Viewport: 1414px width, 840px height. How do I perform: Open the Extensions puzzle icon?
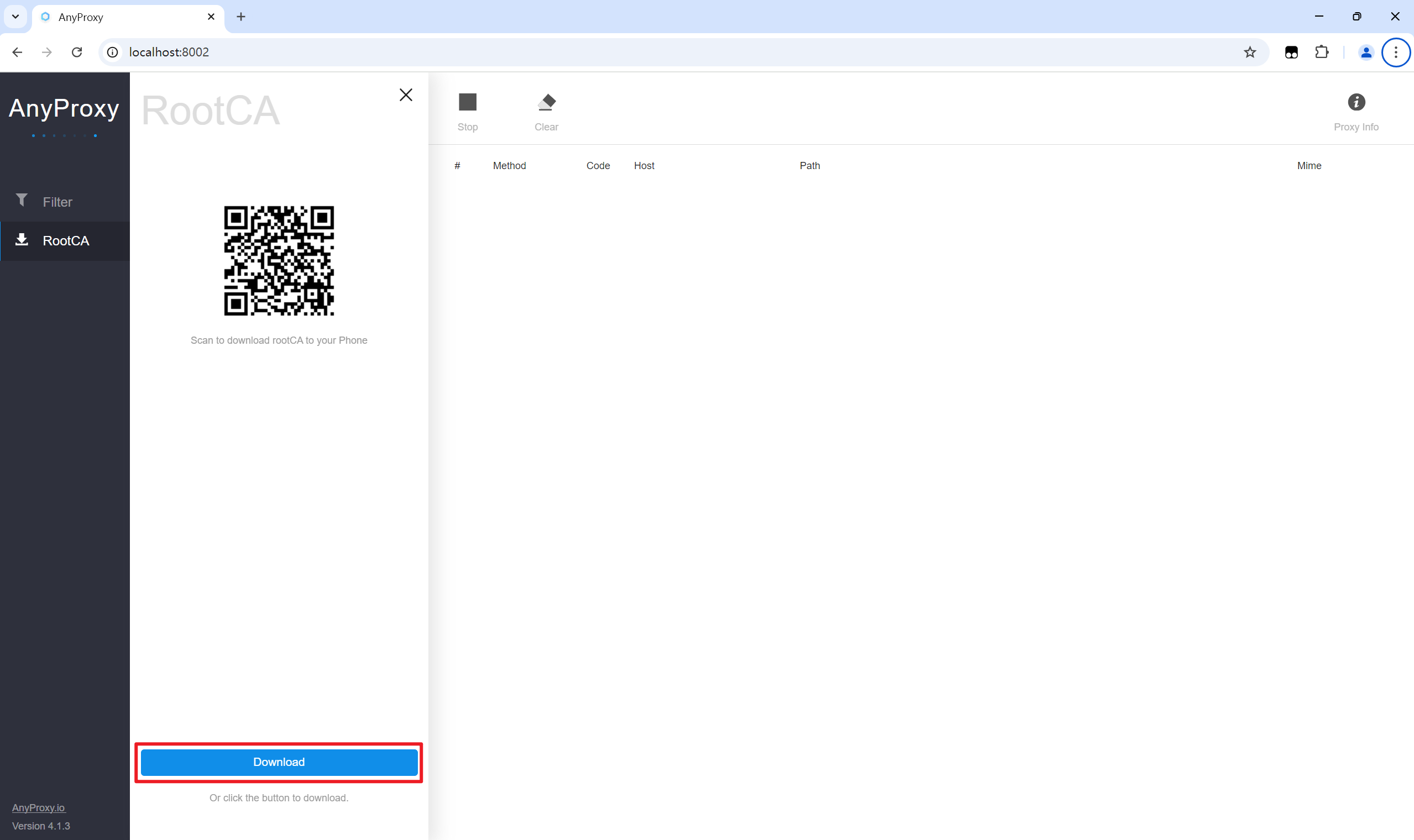point(1322,52)
